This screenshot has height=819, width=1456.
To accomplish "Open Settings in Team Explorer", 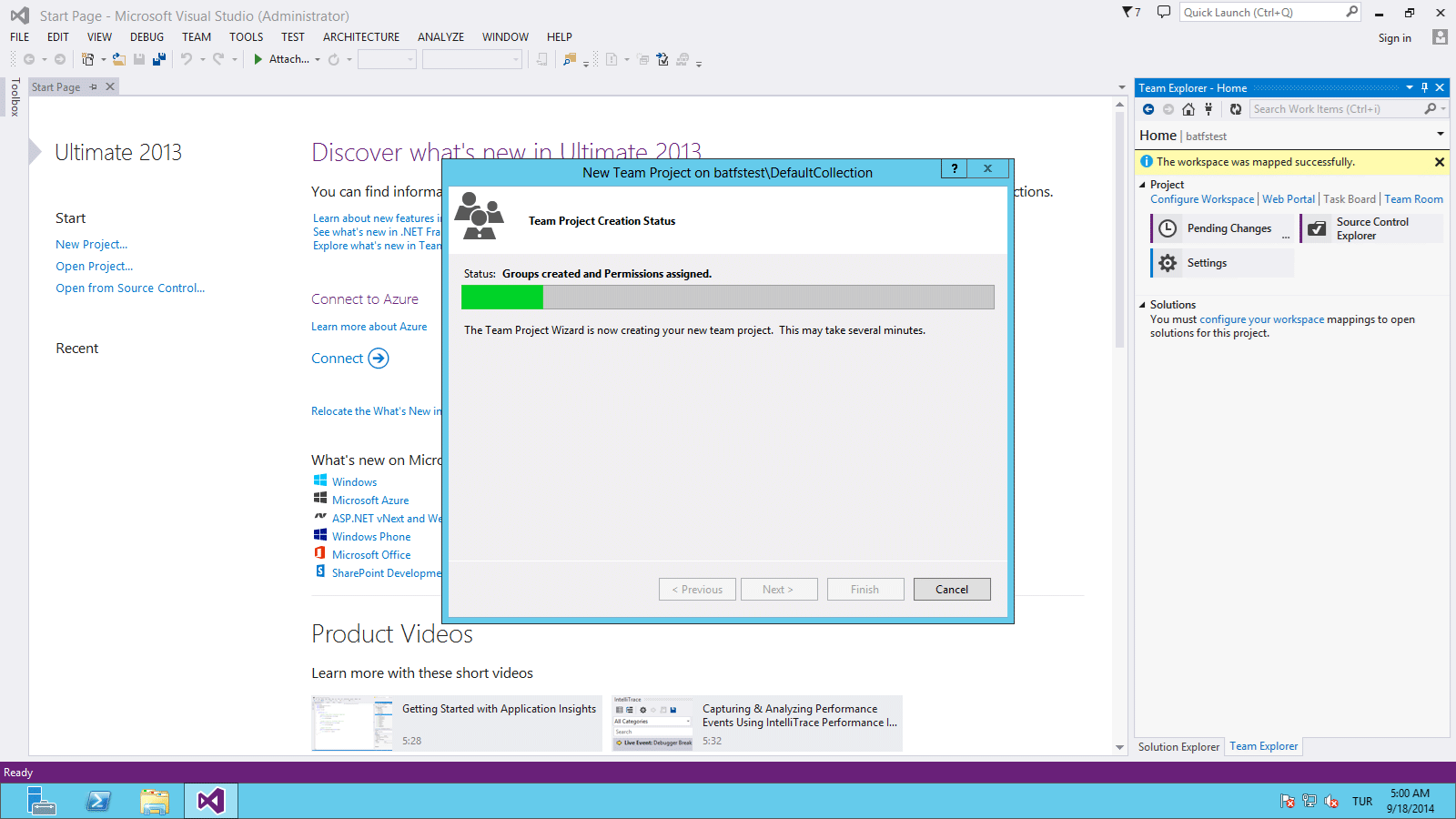I will coord(1208,262).
